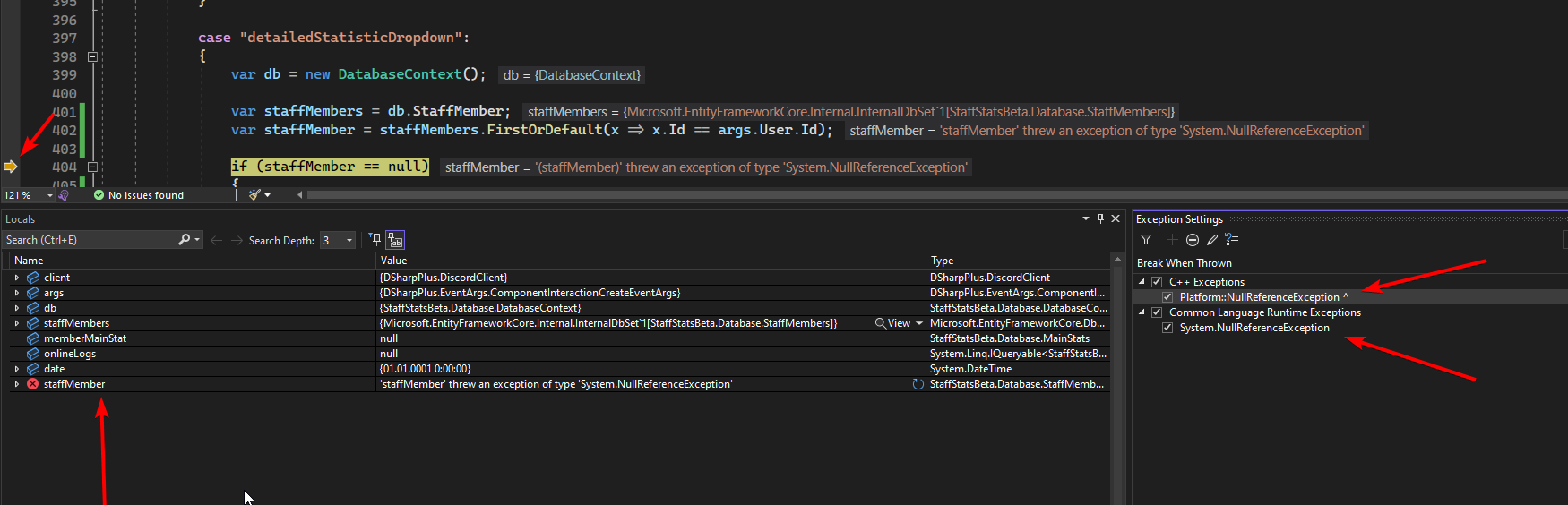The height and width of the screenshot is (505, 1568).
Task: Toggle the raw view 'ab' icon in Locals toolbar
Action: tap(395, 240)
